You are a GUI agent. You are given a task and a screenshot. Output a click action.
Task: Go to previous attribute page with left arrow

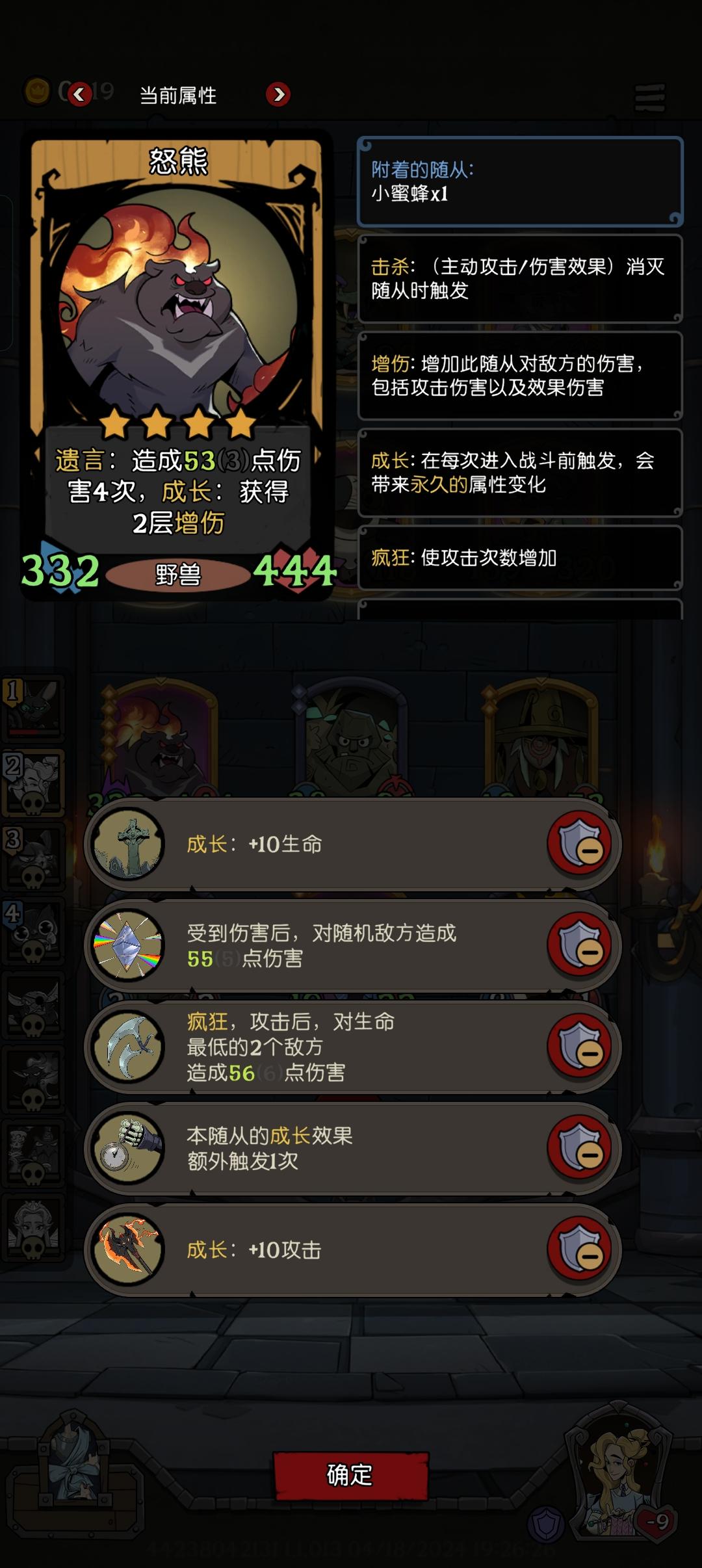pos(79,94)
